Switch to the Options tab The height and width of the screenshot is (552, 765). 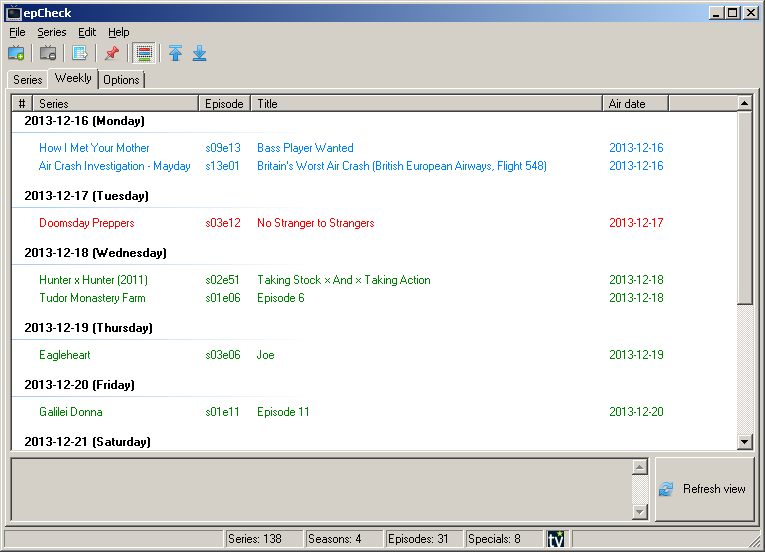coord(121,80)
